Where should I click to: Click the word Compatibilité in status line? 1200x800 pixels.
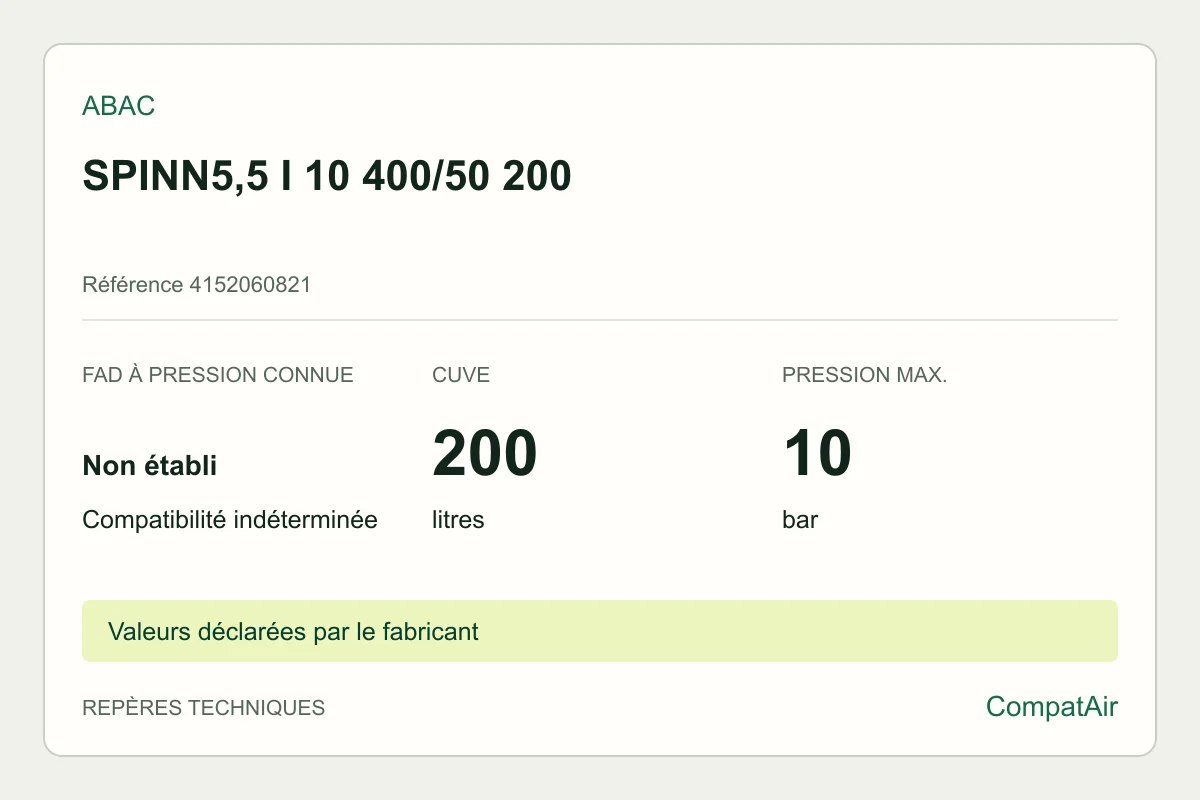point(155,520)
